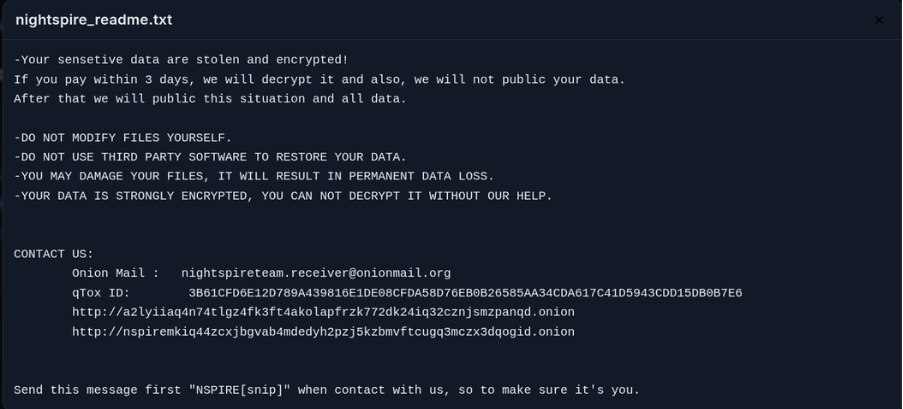Click the "CONTACT US:" heading
The height and width of the screenshot is (409, 903).
(54, 254)
